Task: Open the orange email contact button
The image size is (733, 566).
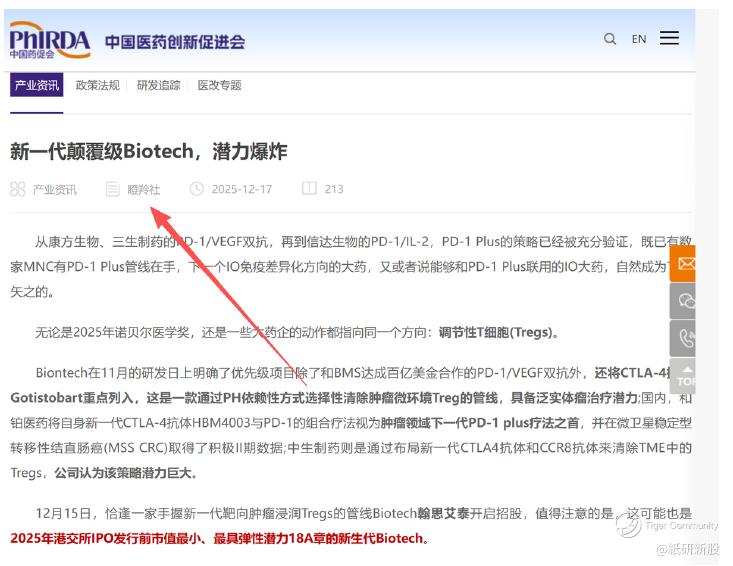Action: (x=683, y=264)
